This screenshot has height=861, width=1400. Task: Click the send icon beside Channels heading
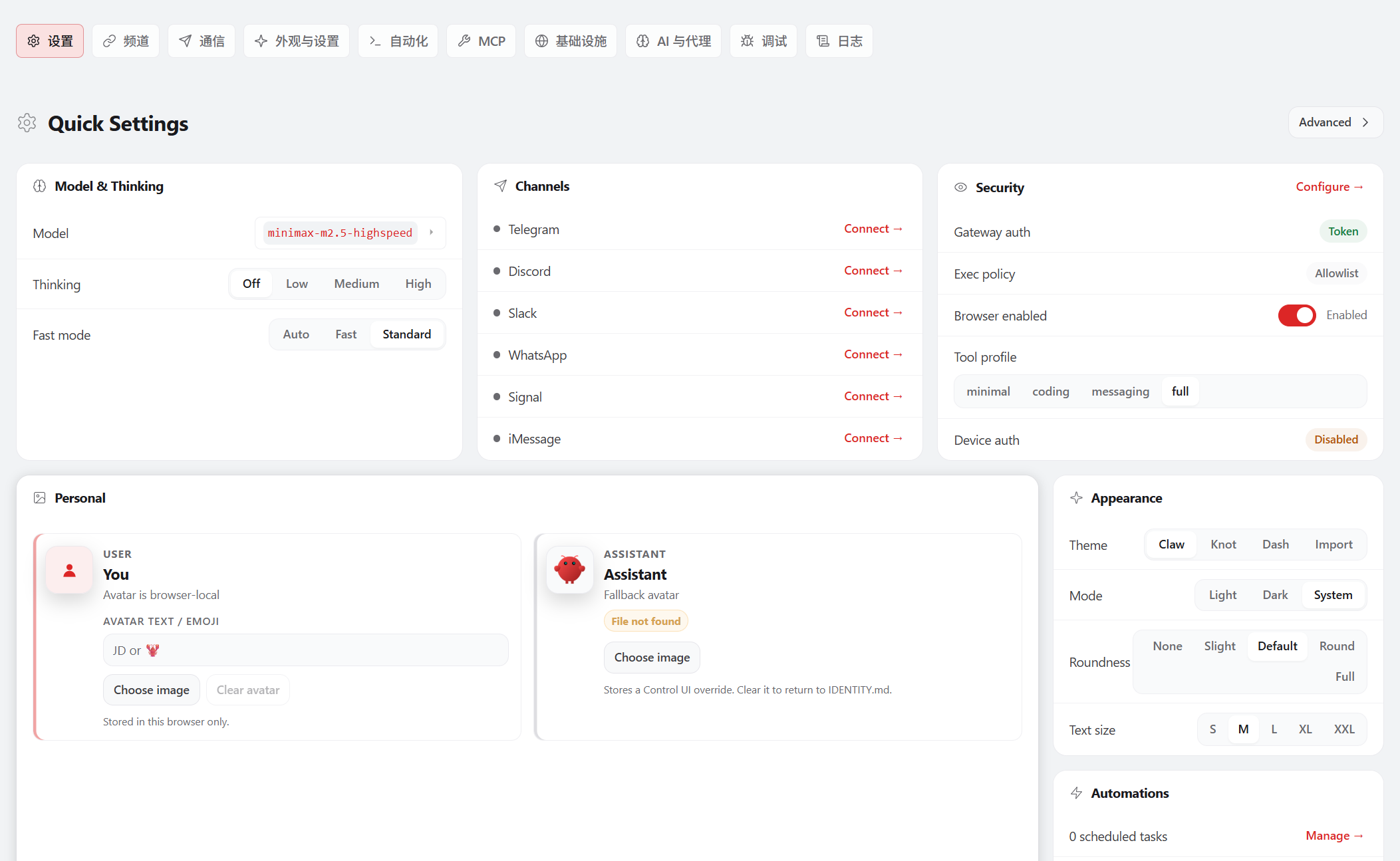coord(500,186)
